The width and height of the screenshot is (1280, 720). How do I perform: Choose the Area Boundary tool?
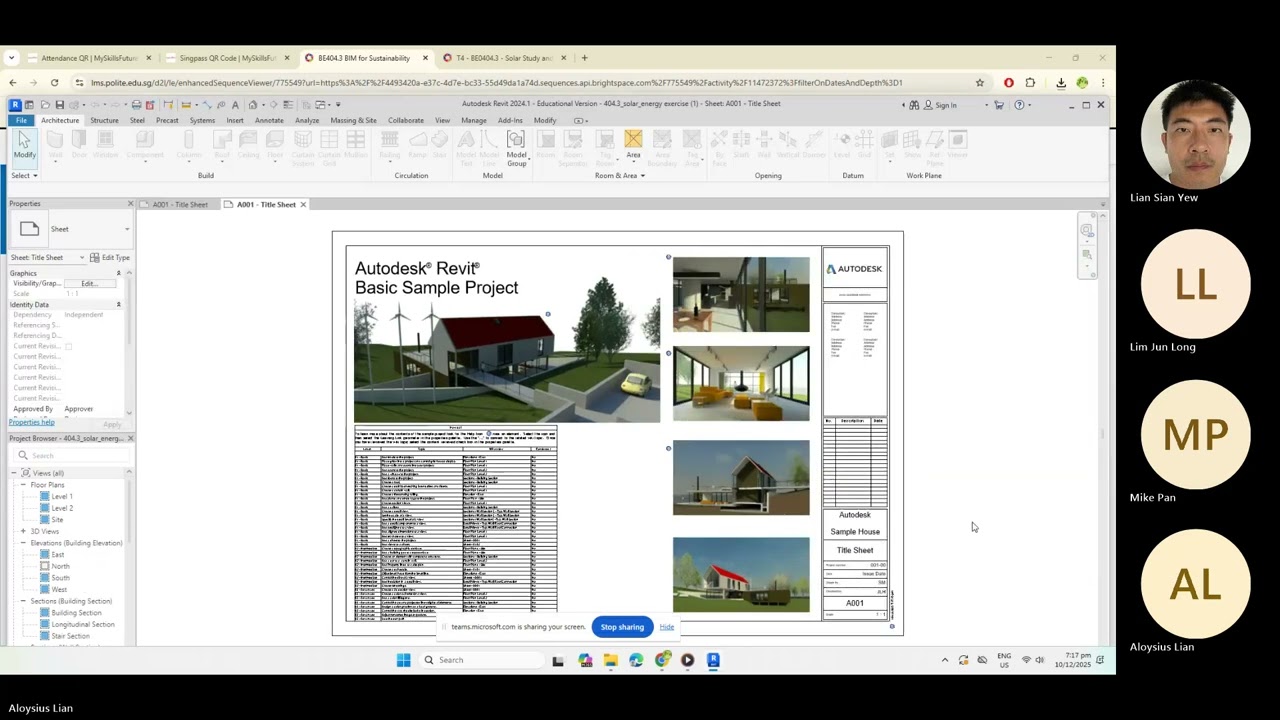(662, 148)
